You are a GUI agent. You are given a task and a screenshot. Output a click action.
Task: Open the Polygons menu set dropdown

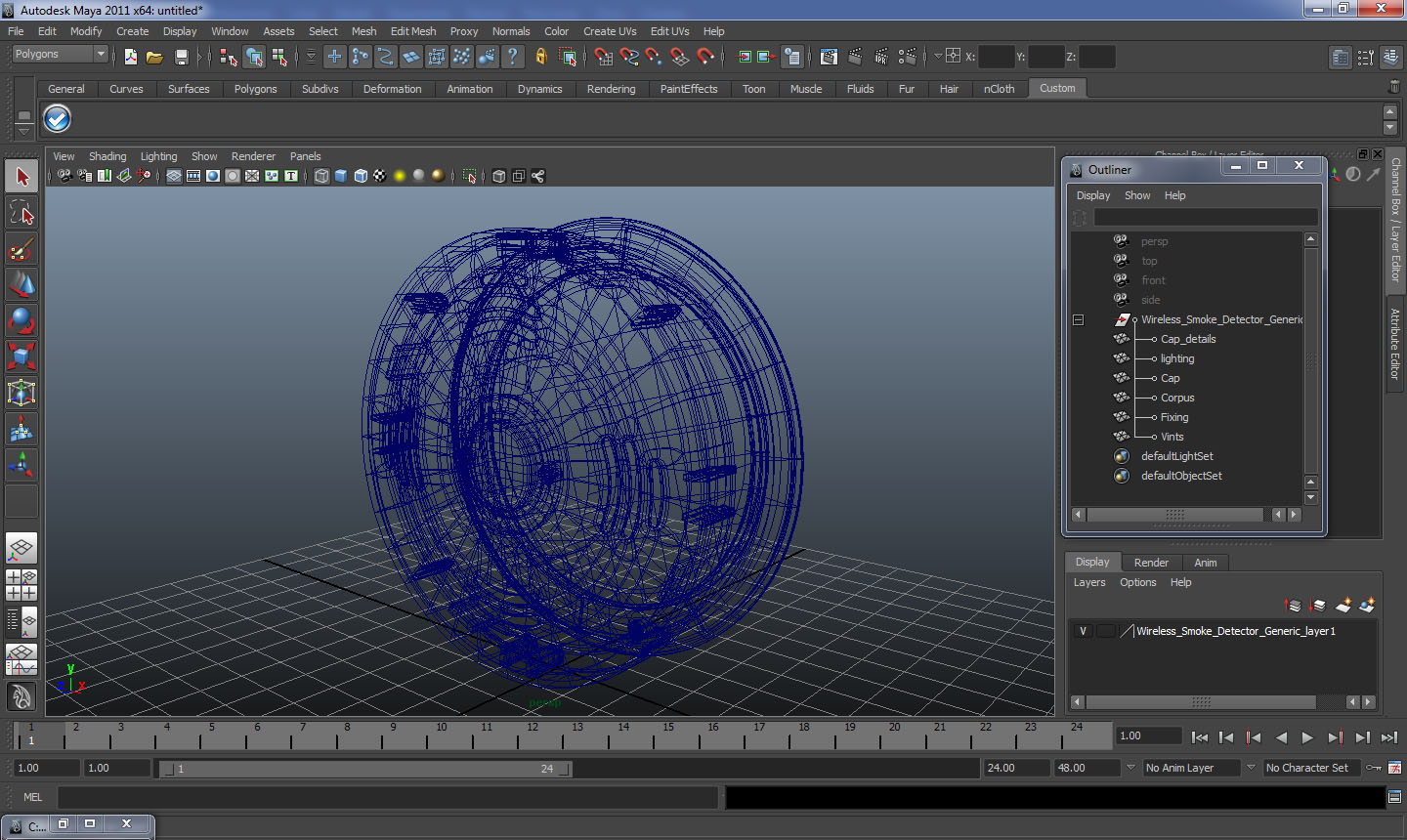click(59, 54)
